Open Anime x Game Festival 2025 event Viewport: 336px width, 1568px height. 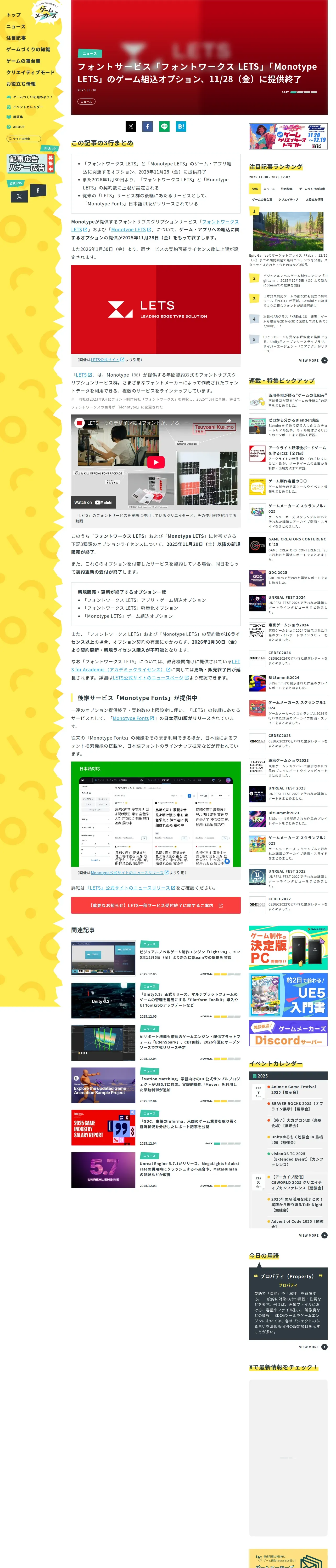pyautogui.click(x=297, y=1089)
